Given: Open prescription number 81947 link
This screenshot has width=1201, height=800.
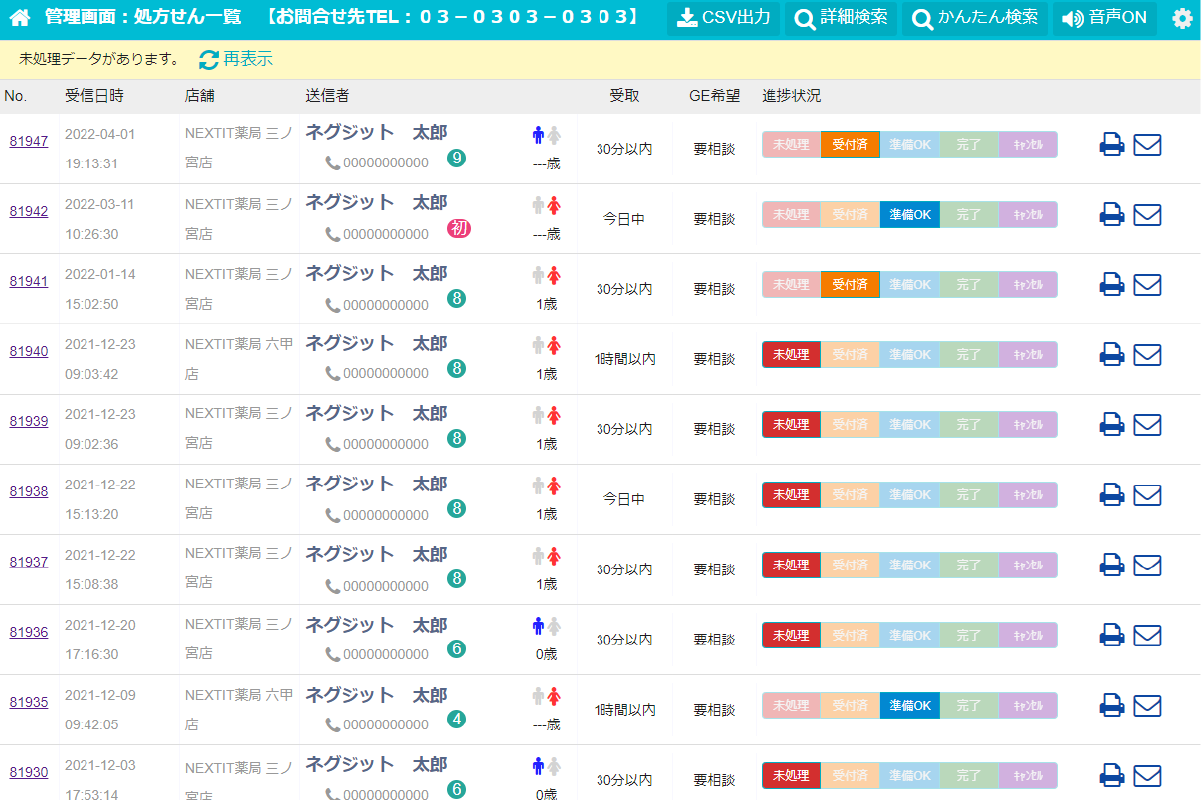Looking at the screenshot, I should pos(29,141).
